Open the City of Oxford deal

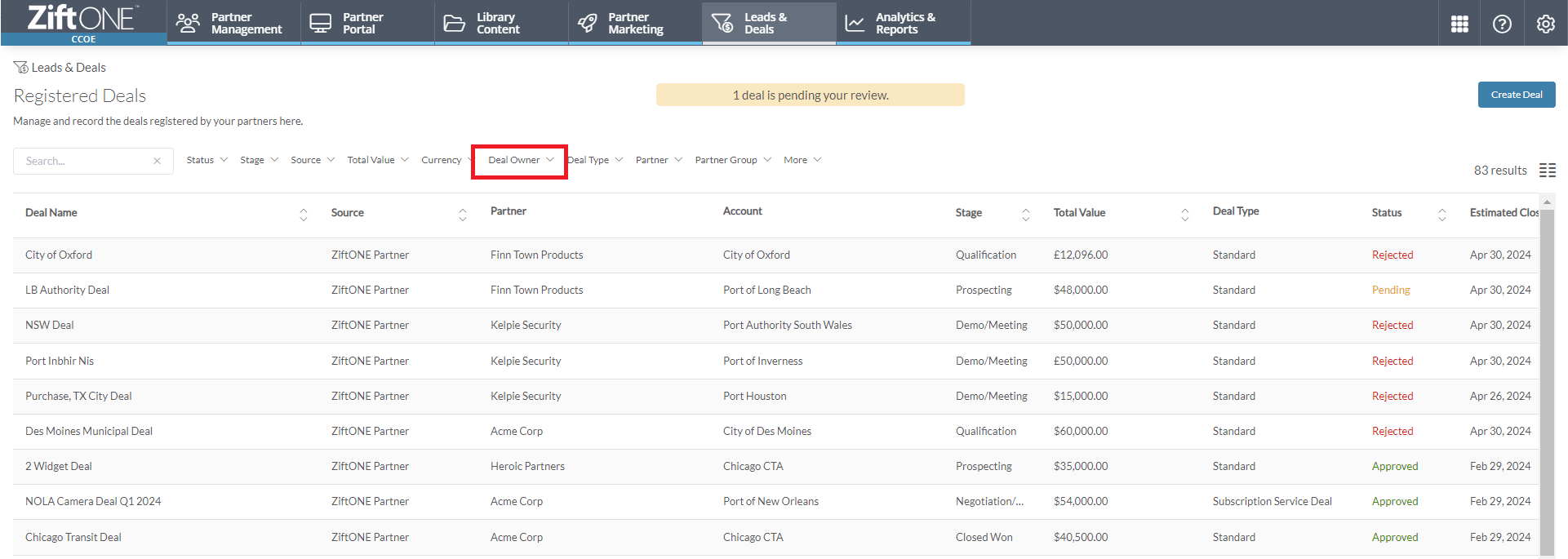[59, 255]
